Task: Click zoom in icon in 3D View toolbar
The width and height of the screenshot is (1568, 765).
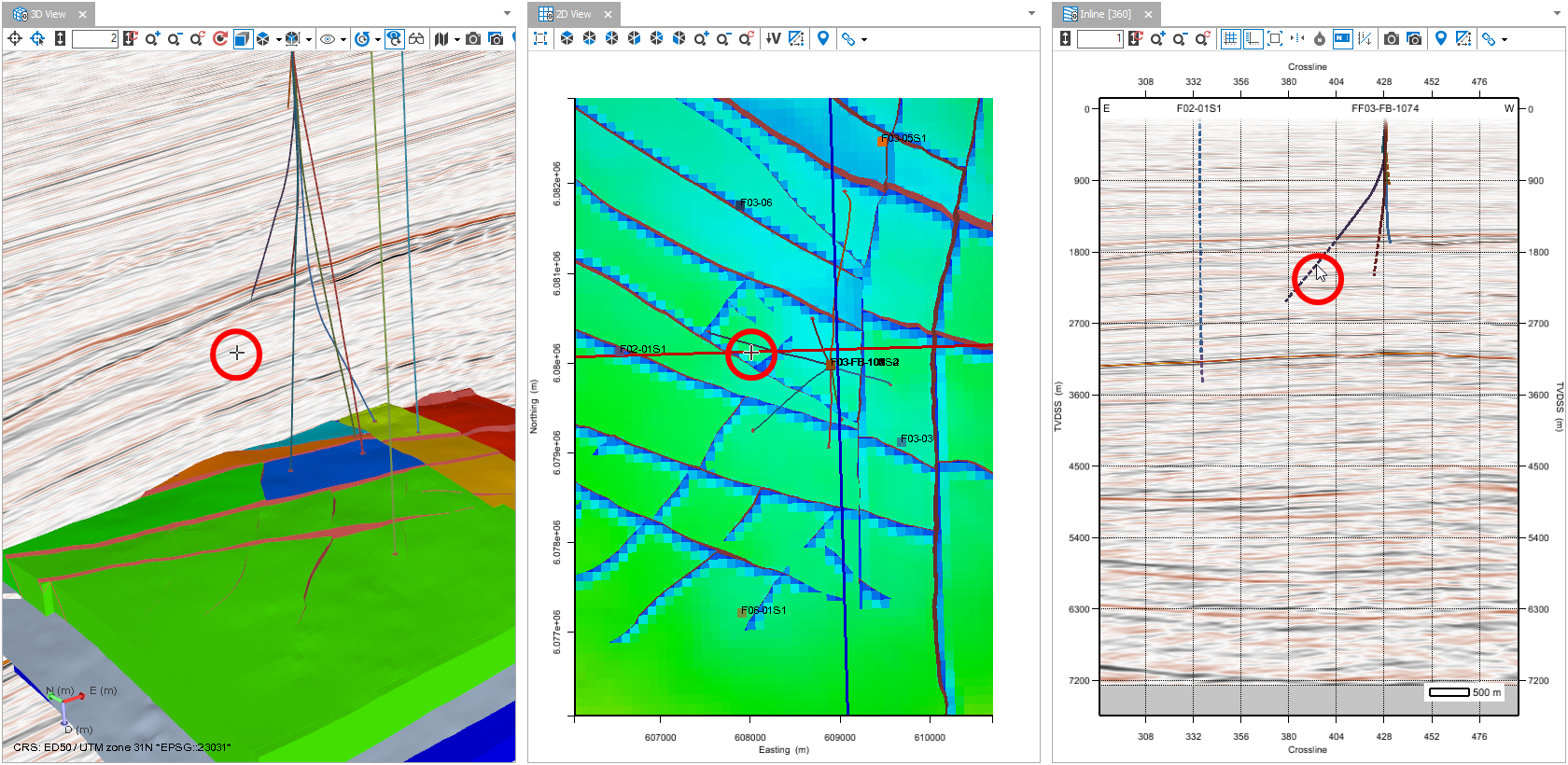Action: 152,39
